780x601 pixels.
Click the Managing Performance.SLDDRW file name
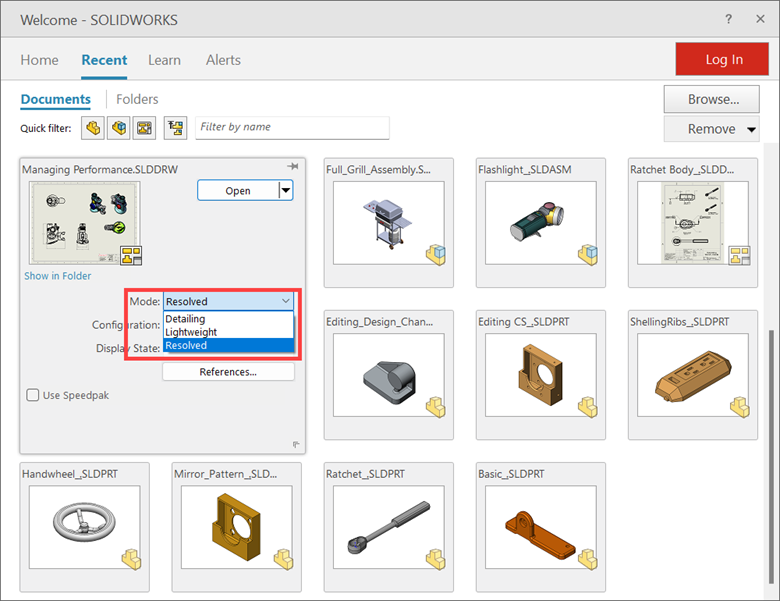click(100, 170)
